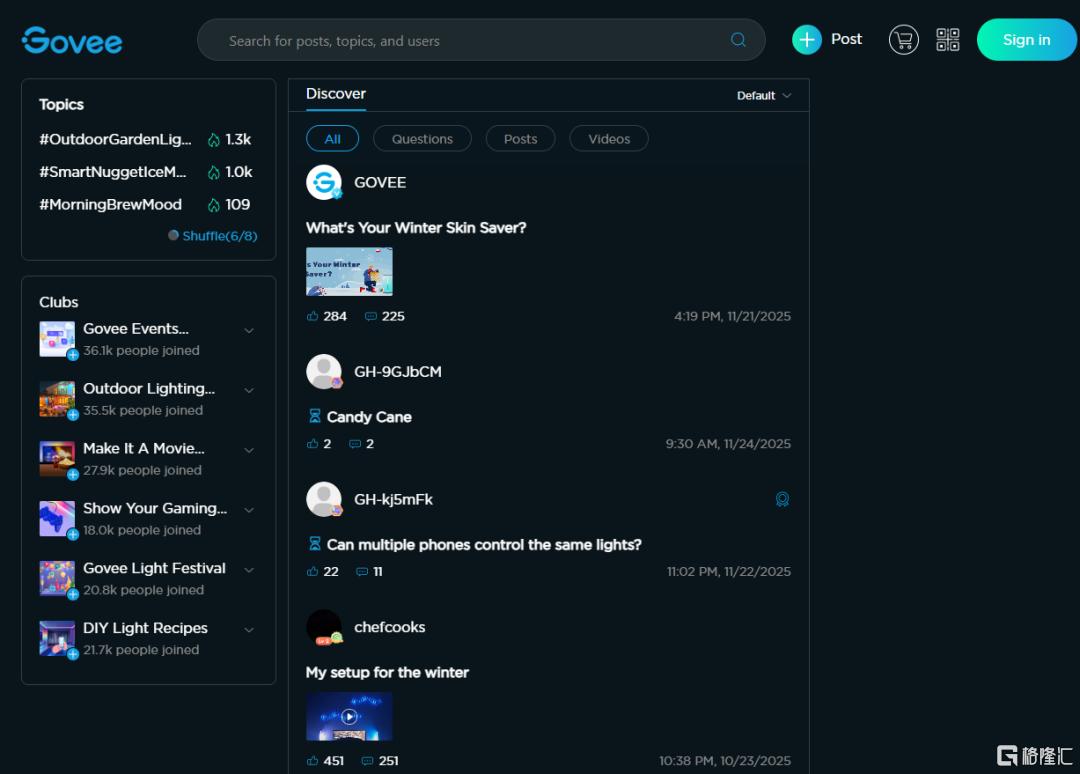This screenshot has height=774, width=1080.
Task: Open the GOVEE profile avatar
Action: tap(324, 183)
